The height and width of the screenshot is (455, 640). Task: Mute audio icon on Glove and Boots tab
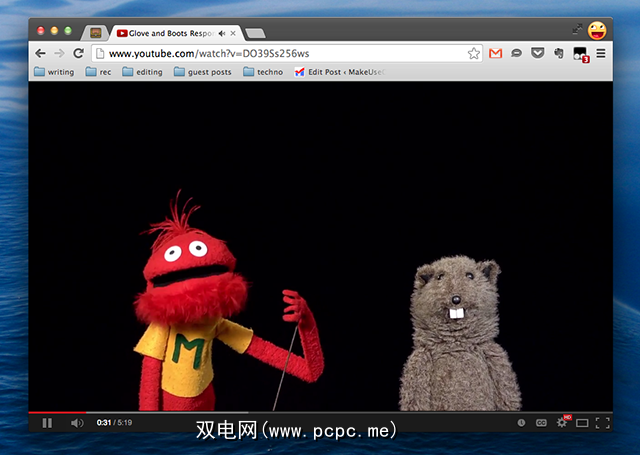pos(222,33)
